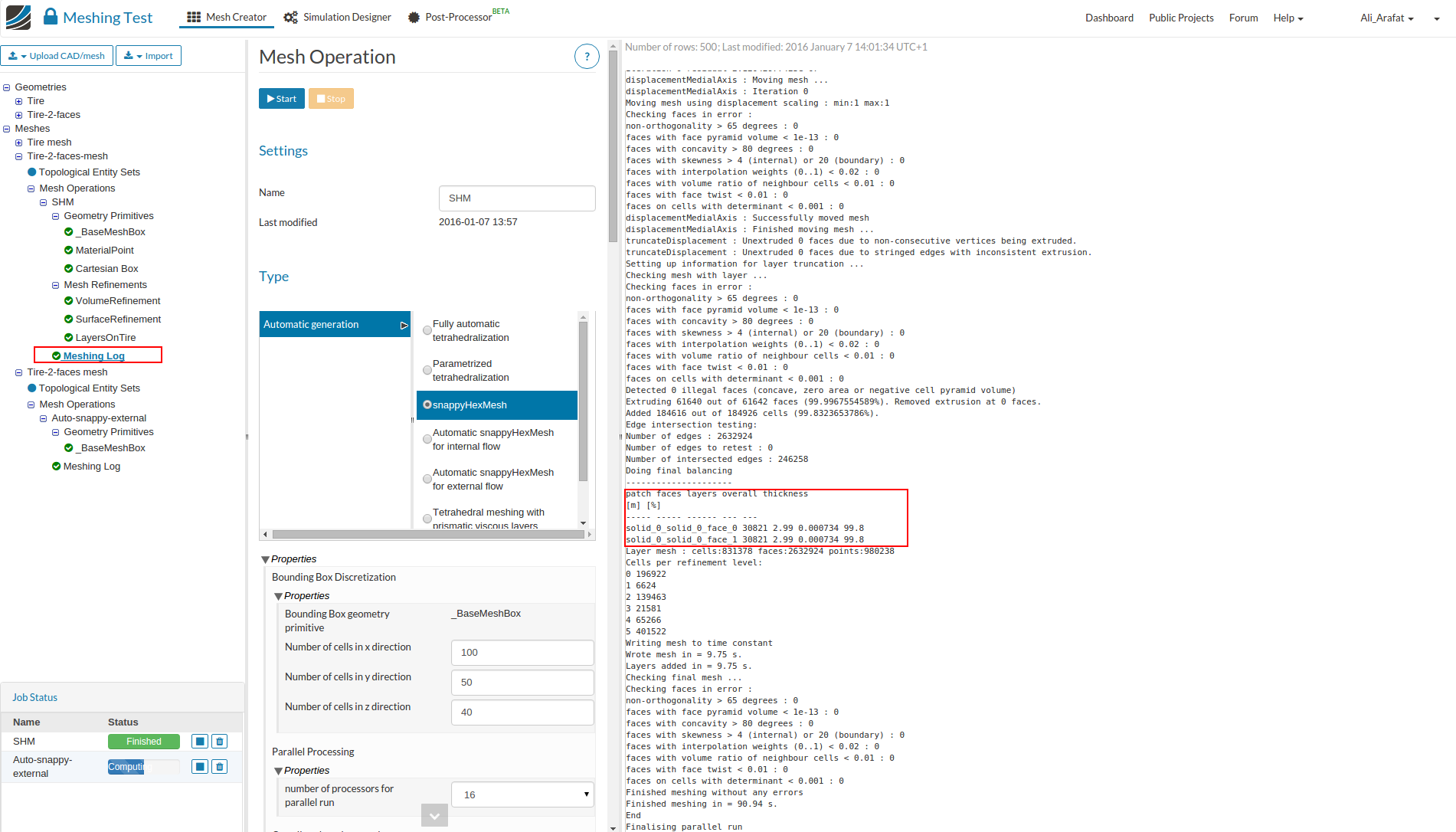The image size is (1456, 832).
Task: Click the SimScale logo icon
Action: pos(18,17)
